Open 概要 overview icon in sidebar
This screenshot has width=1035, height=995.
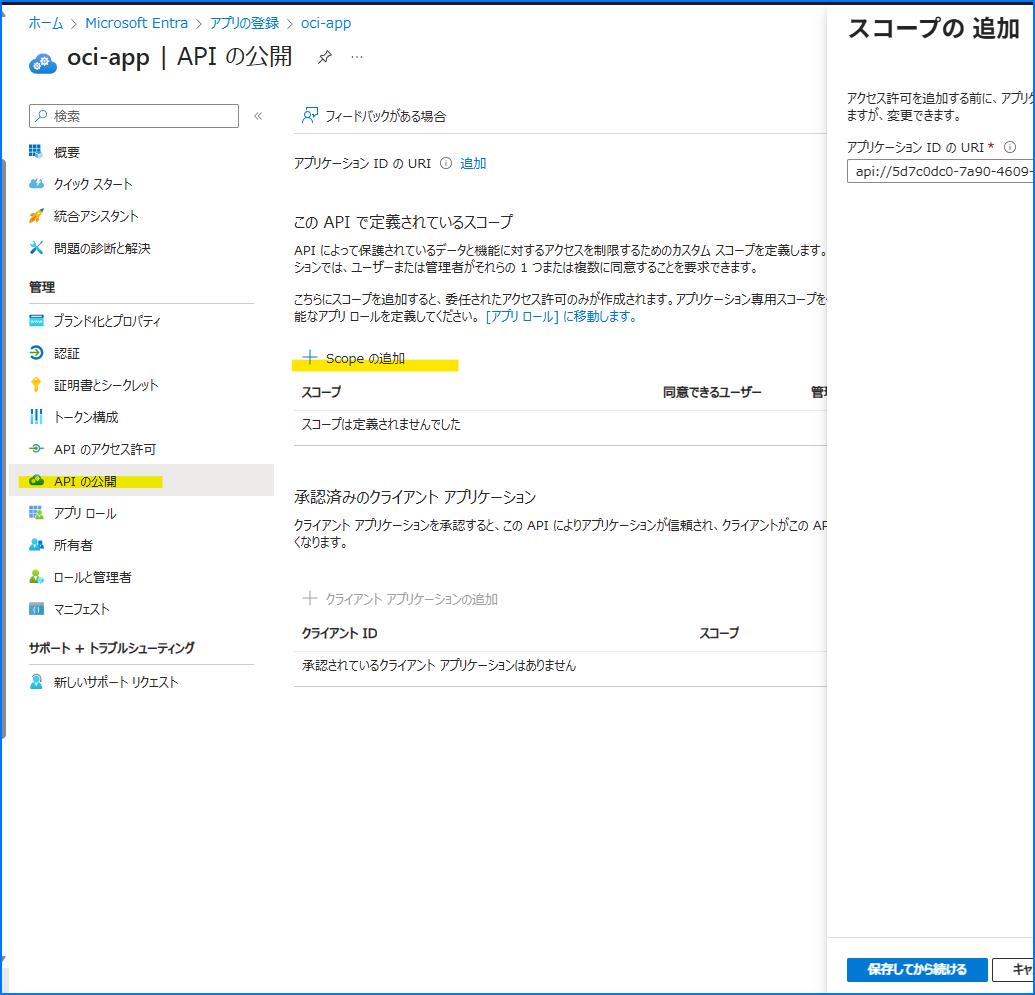pos(36,152)
